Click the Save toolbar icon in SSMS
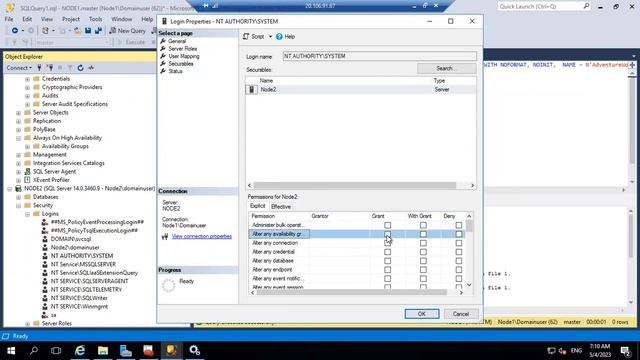Image resolution: width=640 pixels, height=360 pixels. 88,31
